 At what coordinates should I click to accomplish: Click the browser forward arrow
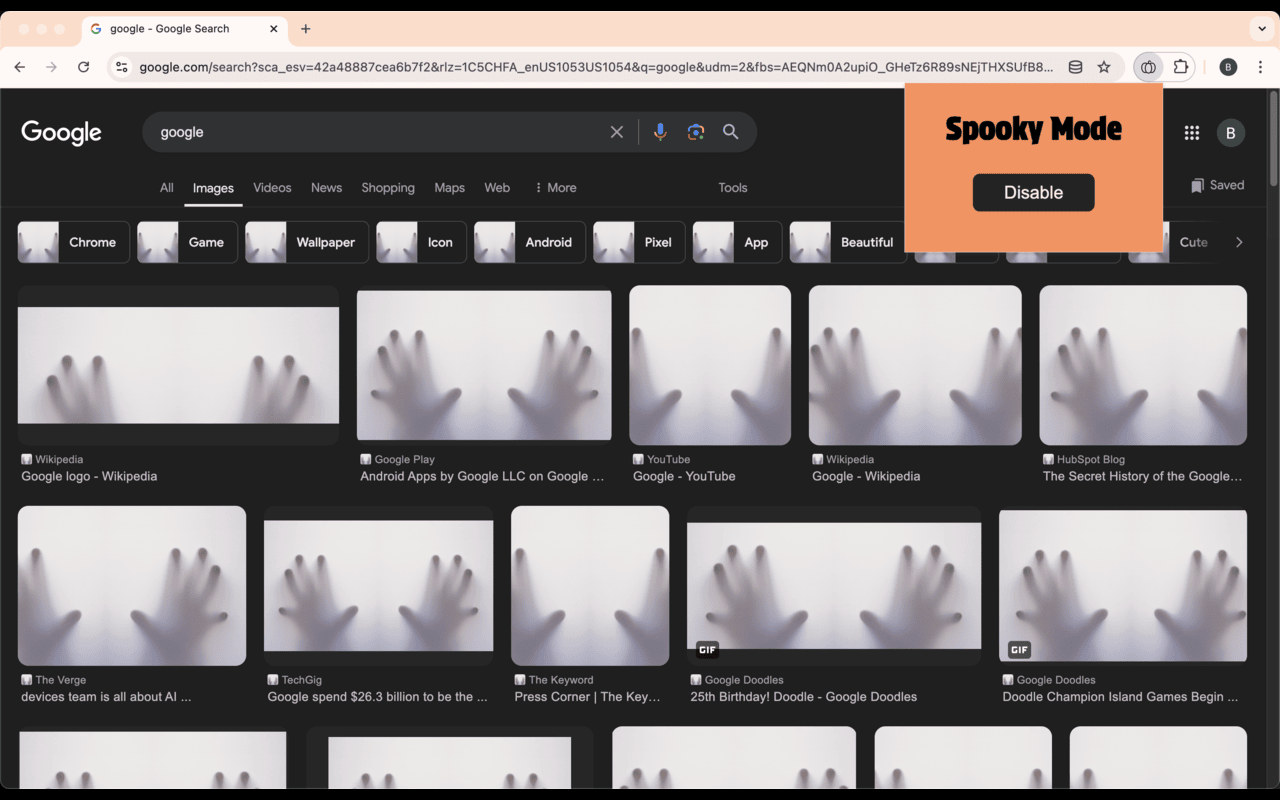[52, 67]
